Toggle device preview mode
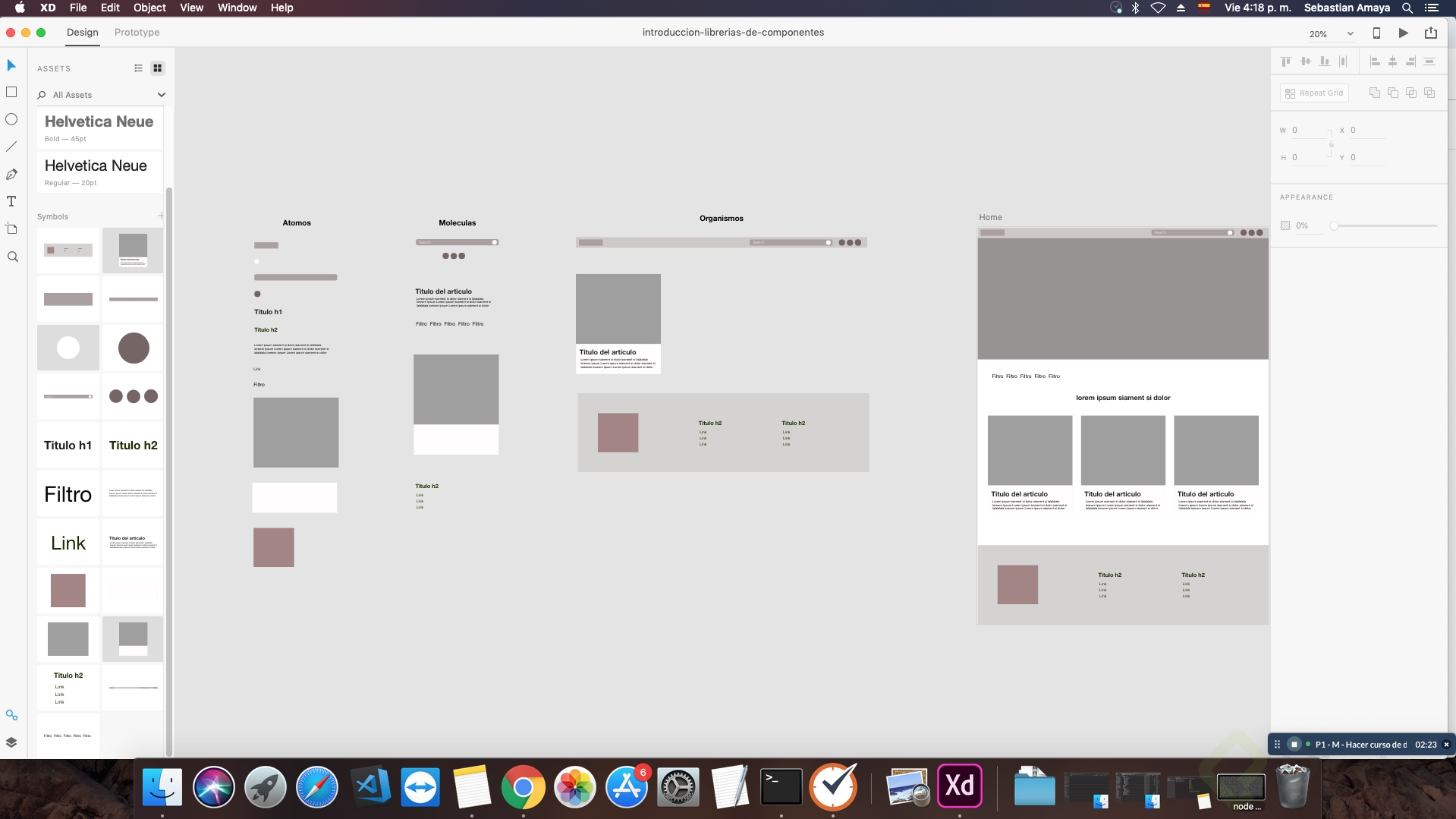Viewport: 1456px width, 819px height. click(1376, 33)
